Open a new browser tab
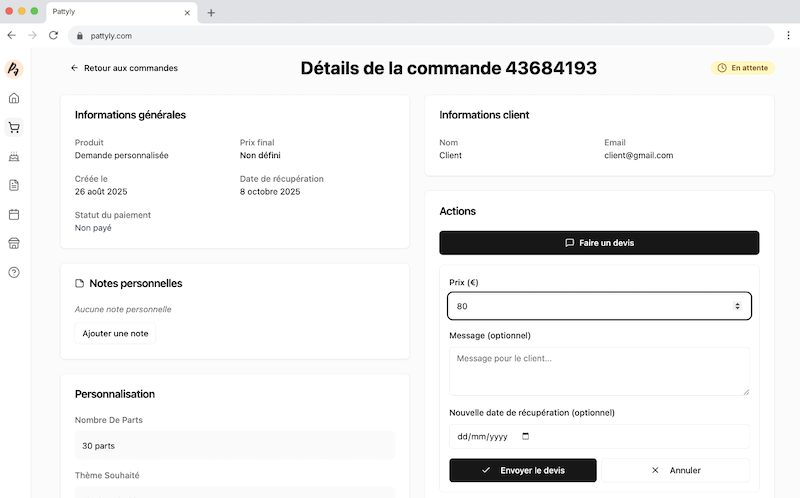The image size is (800, 498). click(x=211, y=12)
